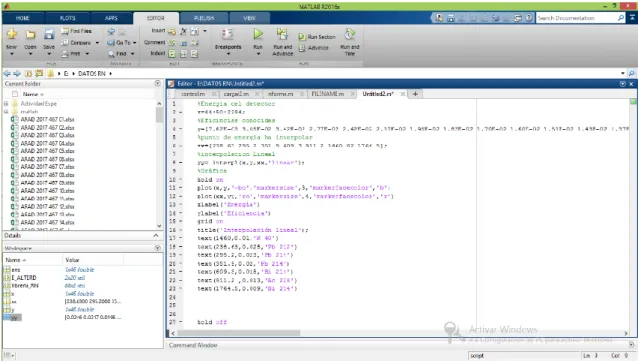Toggle breakpoint dash on line 2
638x361 pixels.
[181, 112]
